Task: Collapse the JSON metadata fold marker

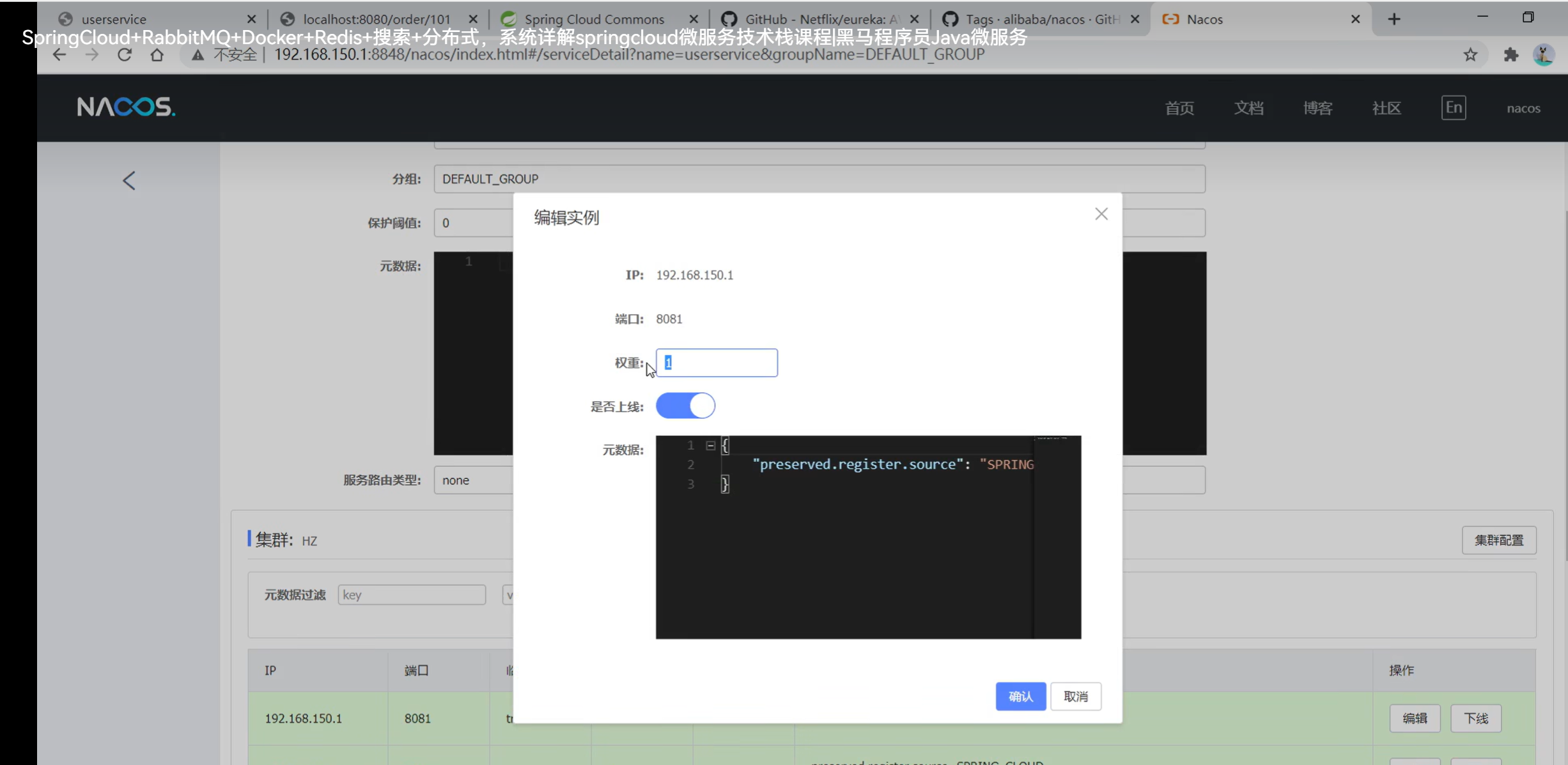Action: tap(710, 445)
